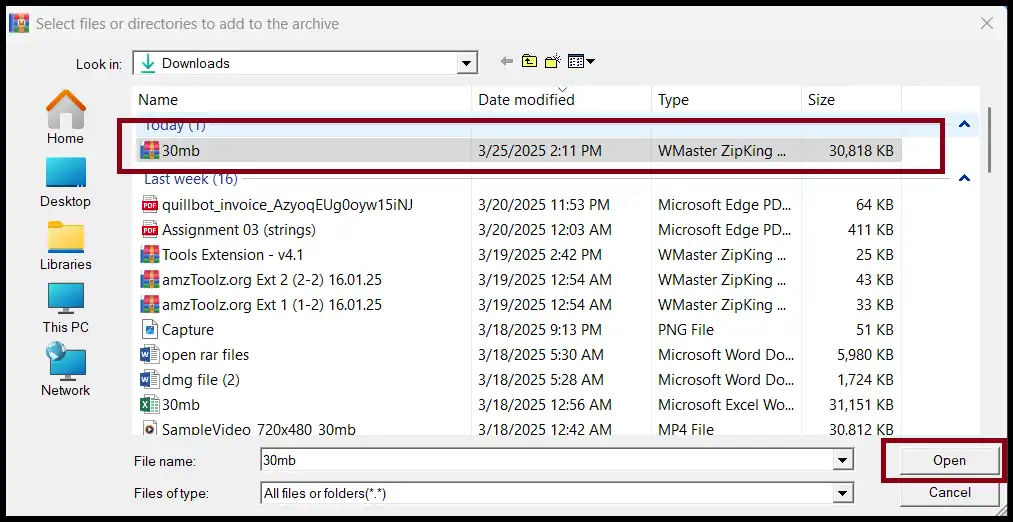Select the Capture file name
Image resolution: width=1013 pixels, height=522 pixels.
[187, 329]
